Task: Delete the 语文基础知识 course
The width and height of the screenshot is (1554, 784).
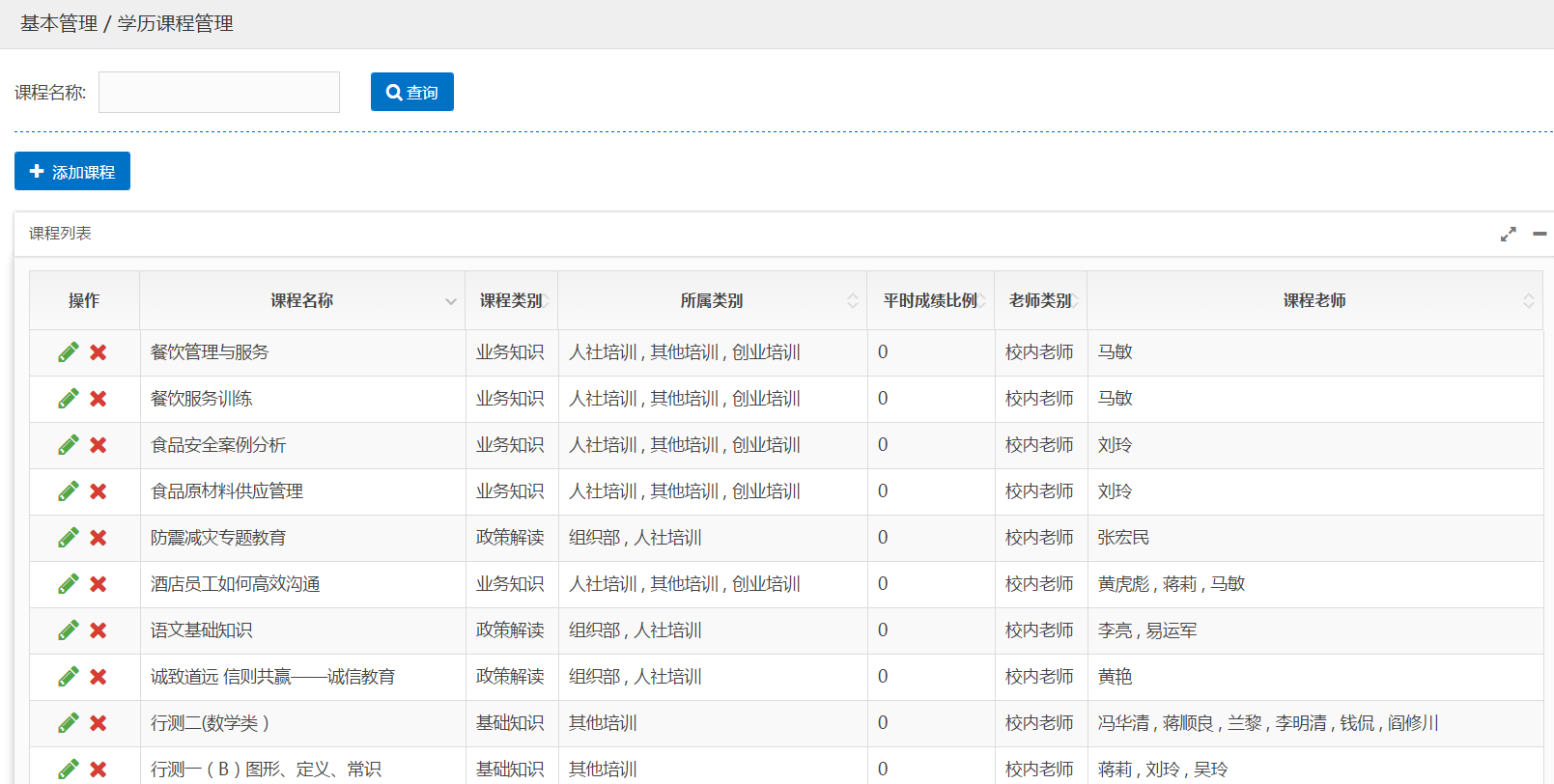Action: [x=99, y=630]
